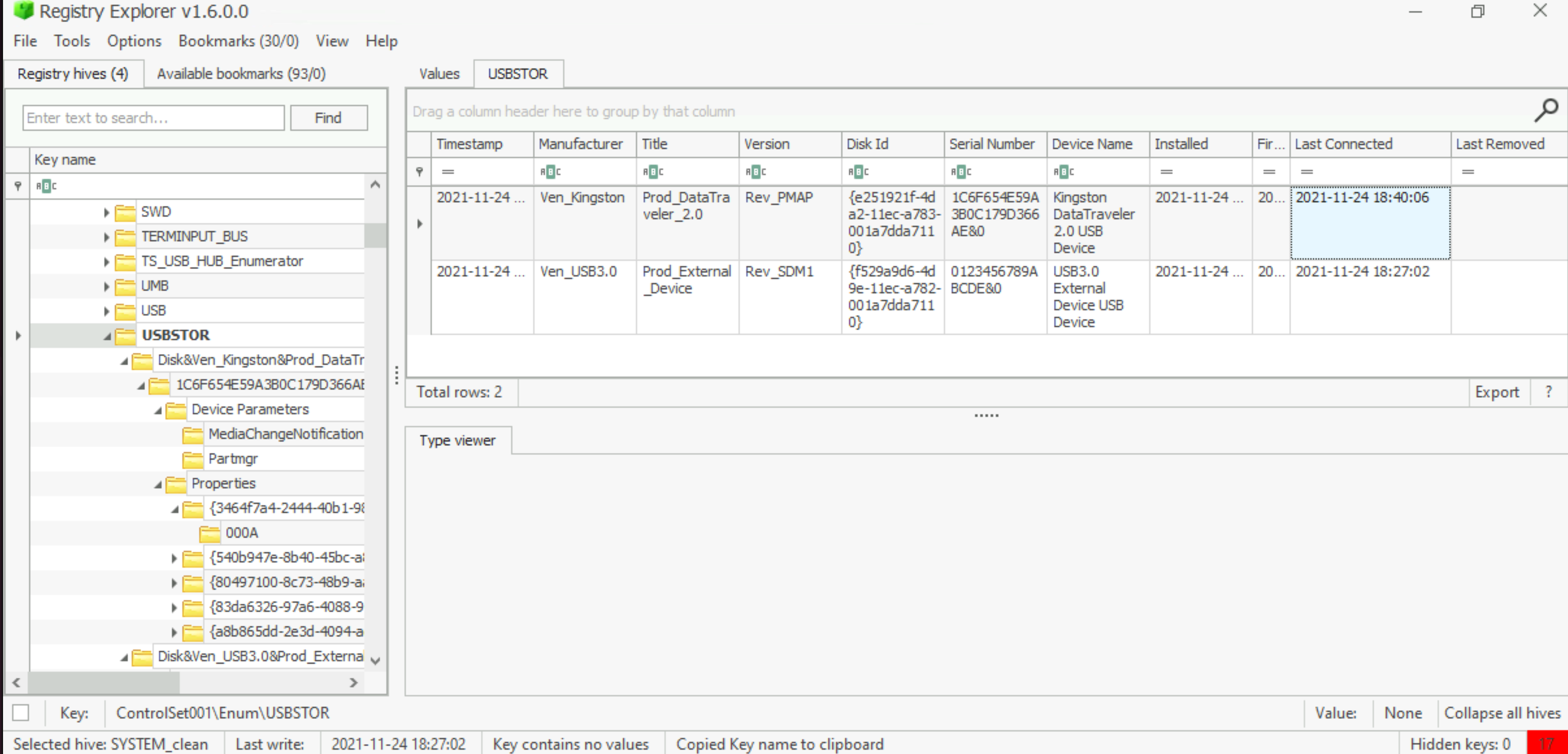This screenshot has height=754, width=1568.
Task: Click the Version column filter ABC icon
Action: (755, 172)
